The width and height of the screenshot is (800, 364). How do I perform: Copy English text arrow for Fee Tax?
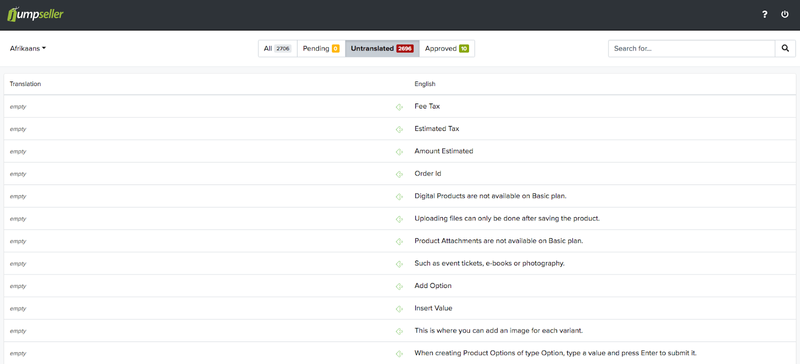coord(399,107)
